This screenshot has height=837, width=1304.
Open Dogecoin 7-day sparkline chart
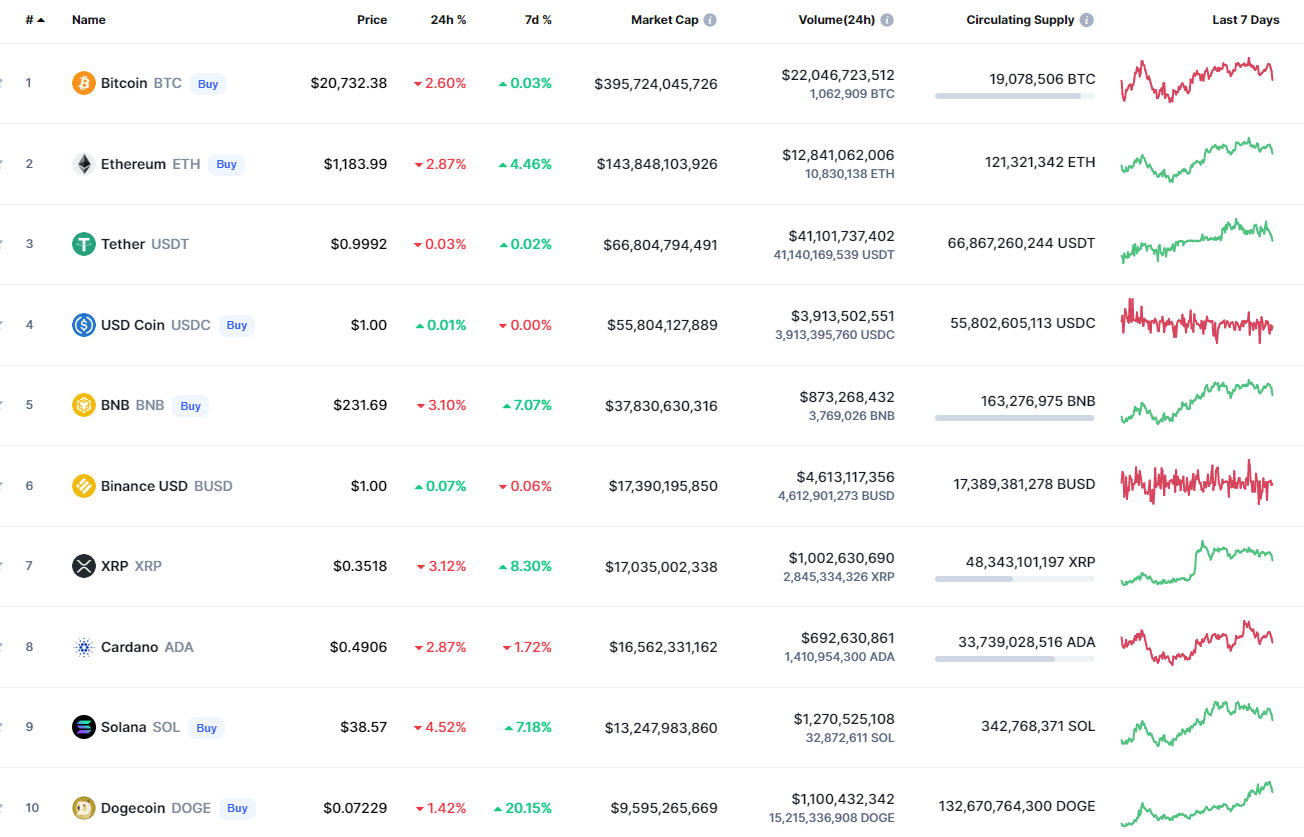(1197, 804)
